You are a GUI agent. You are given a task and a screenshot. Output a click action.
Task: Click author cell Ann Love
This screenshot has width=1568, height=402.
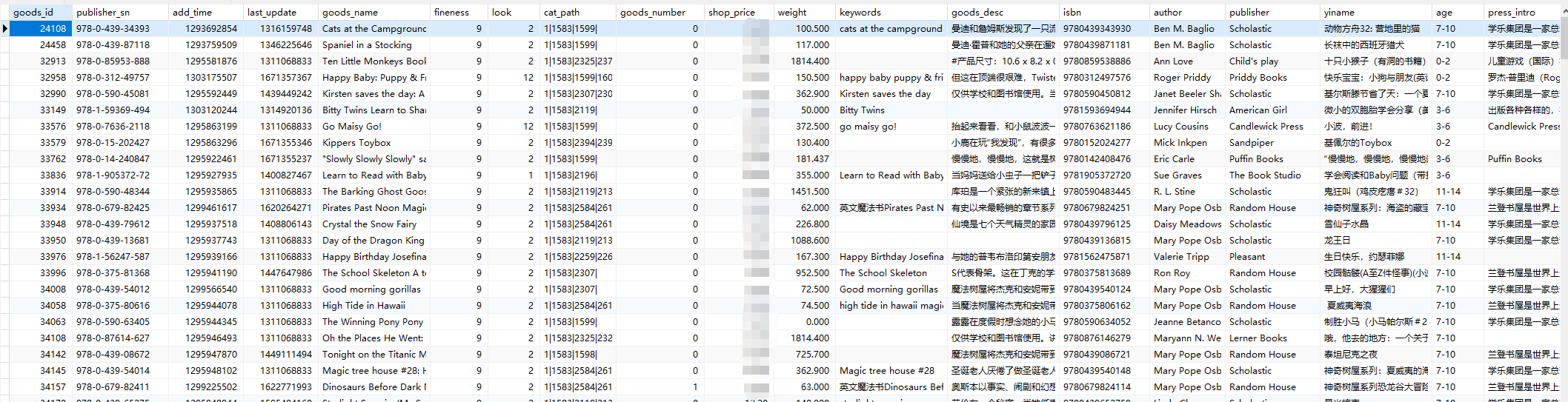1188,61
